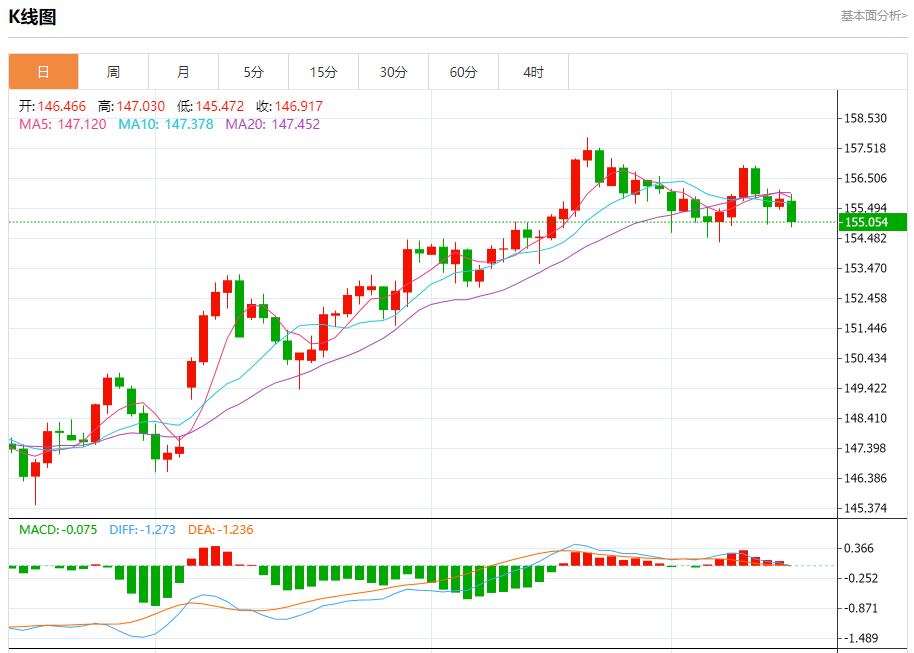Screen dimensions: 914x653
Task: Click the 158.530 price axis label
Action: tap(866, 118)
